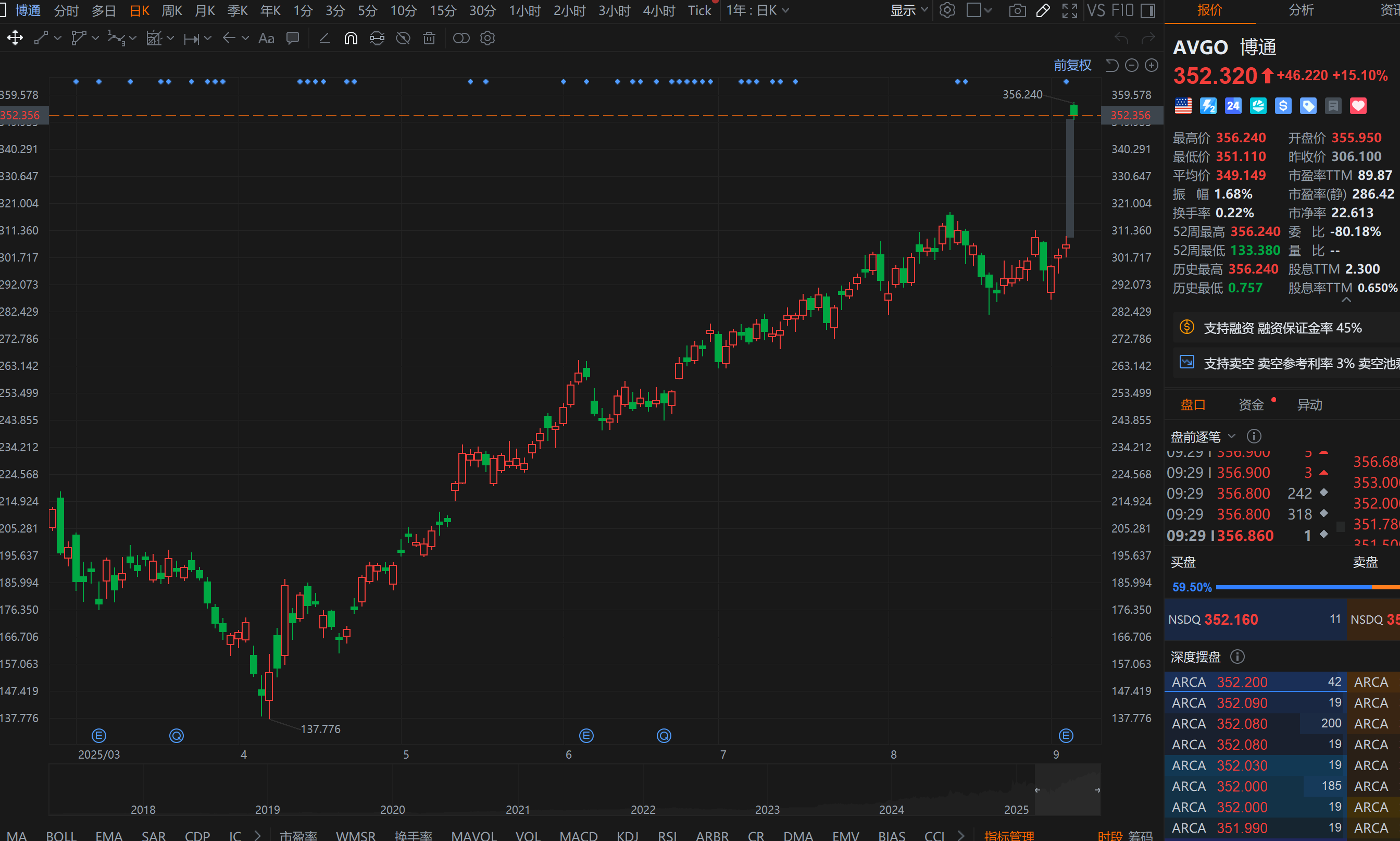Open the line tool dropdown arrow
The image size is (1400, 841).
pos(58,38)
